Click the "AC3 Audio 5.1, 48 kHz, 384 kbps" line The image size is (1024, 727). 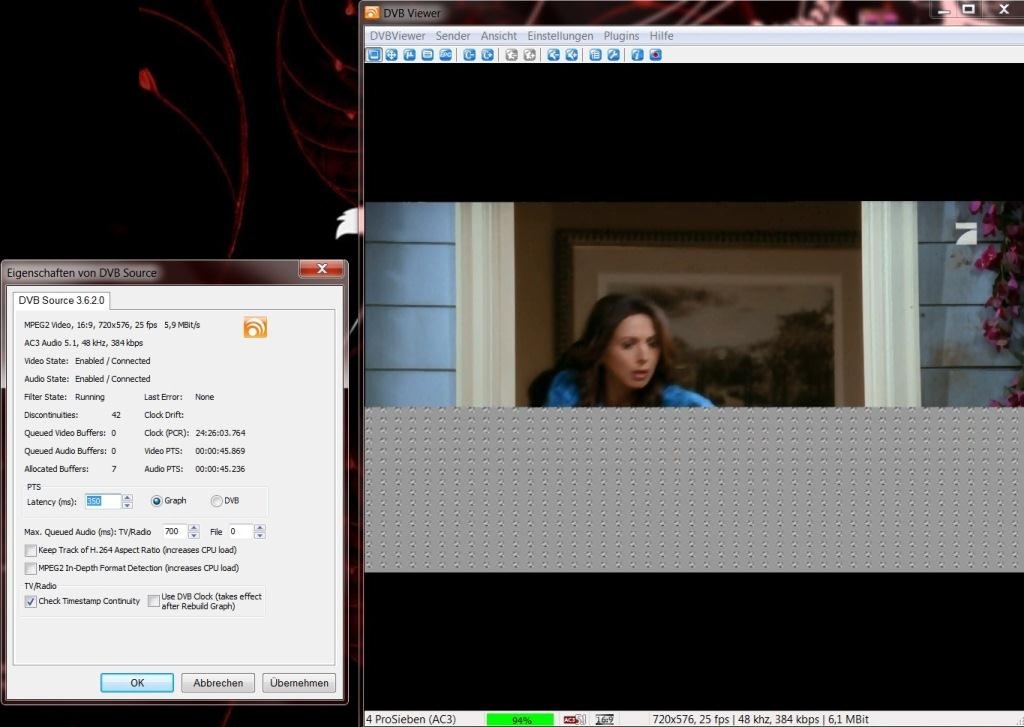pyautogui.click(x=84, y=343)
